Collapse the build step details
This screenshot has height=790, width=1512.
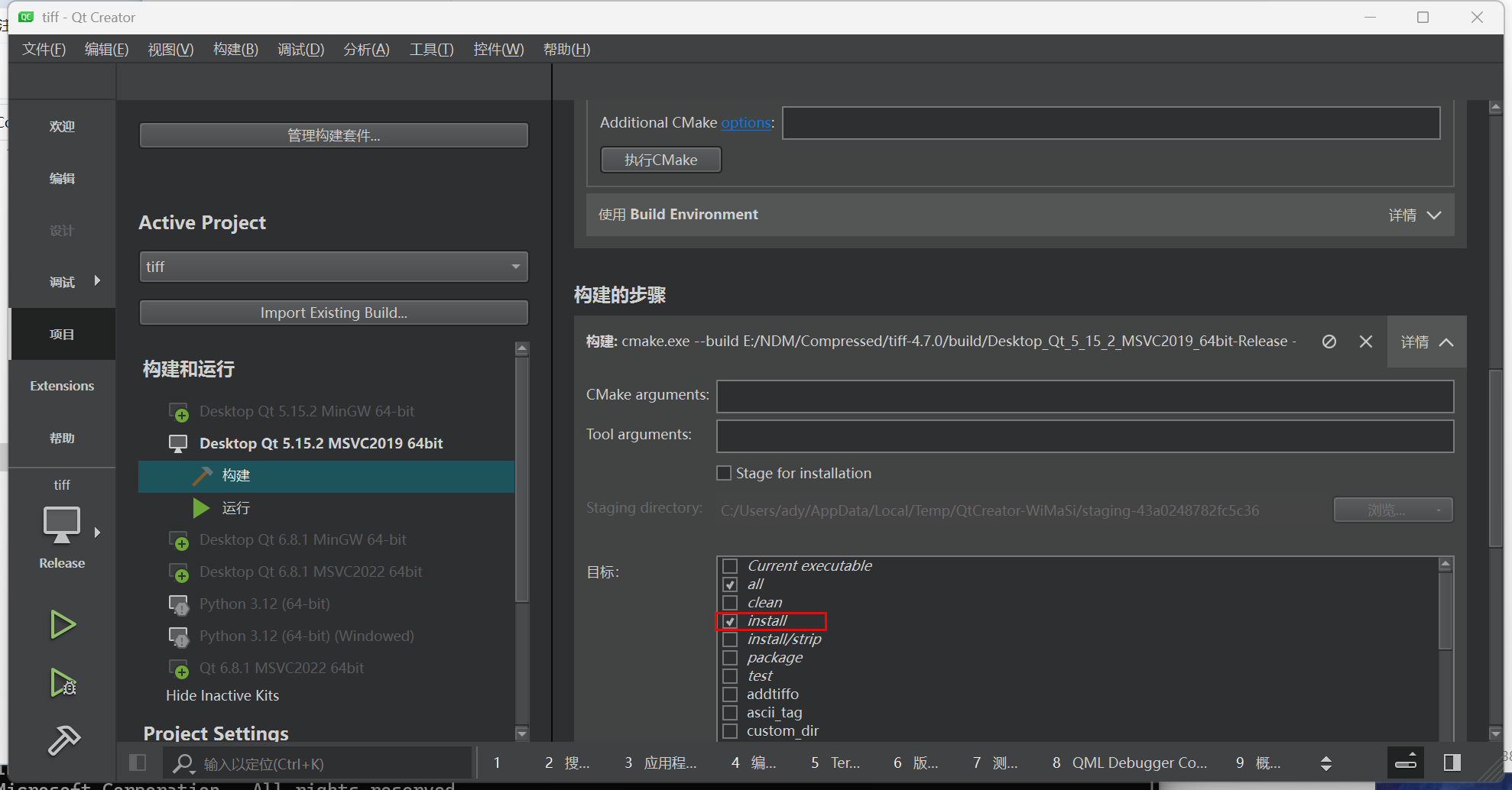point(1426,342)
